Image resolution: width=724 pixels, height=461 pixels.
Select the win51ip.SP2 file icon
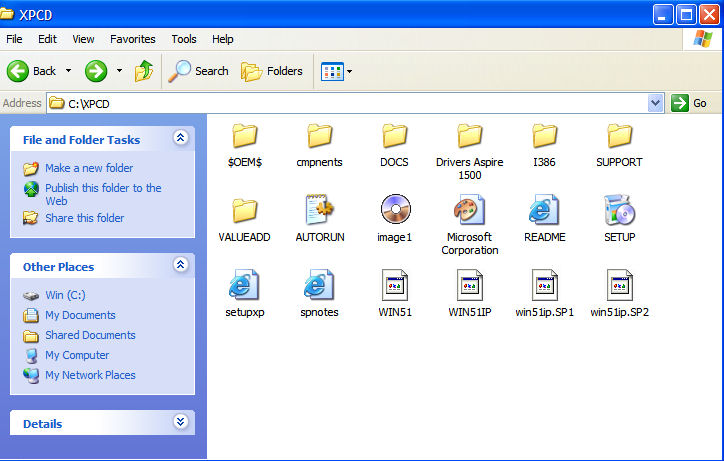tap(619, 285)
